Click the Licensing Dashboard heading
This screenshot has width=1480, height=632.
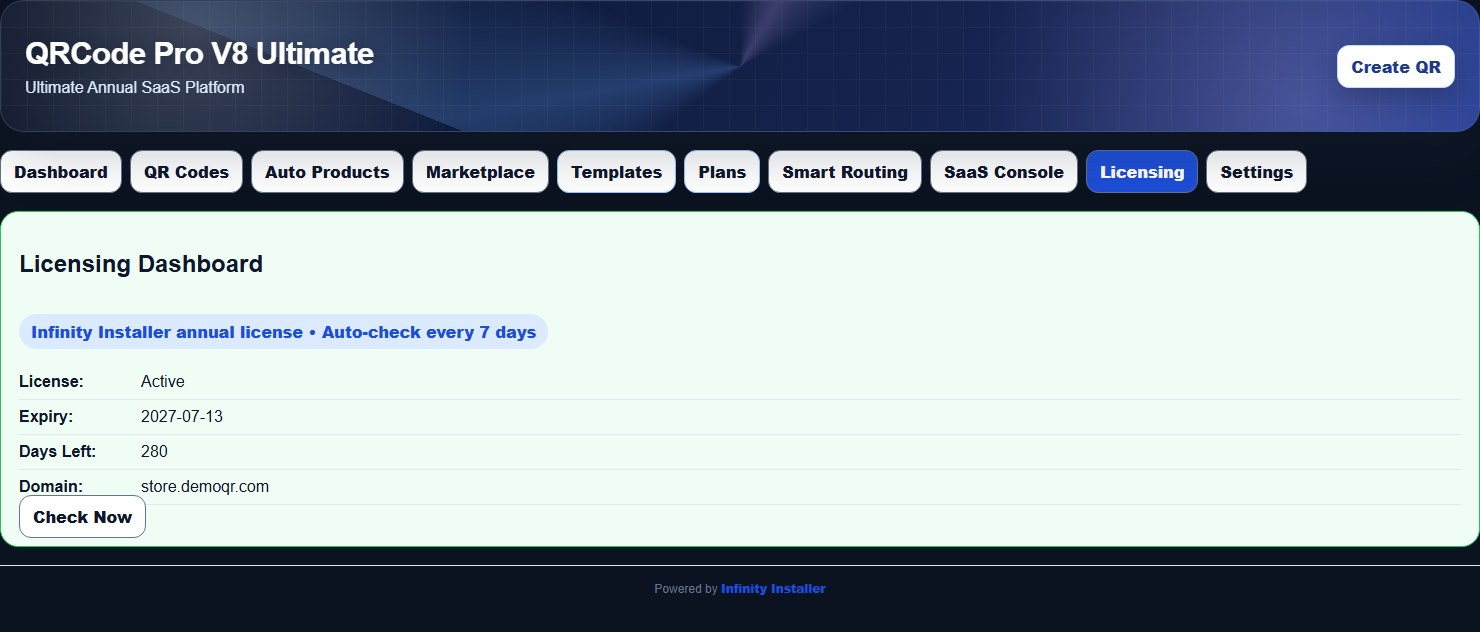141,264
